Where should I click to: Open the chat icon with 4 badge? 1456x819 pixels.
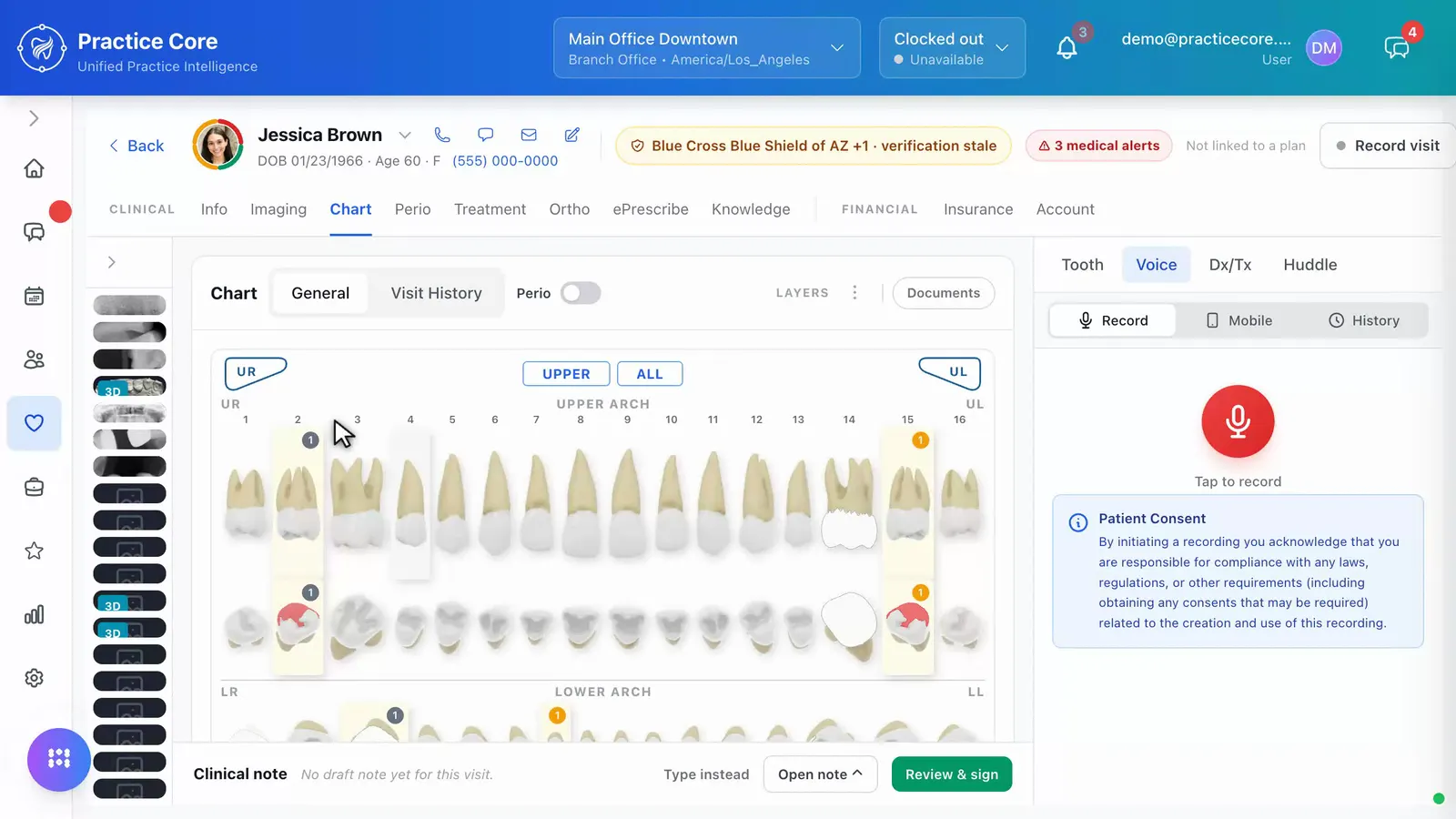(1397, 48)
